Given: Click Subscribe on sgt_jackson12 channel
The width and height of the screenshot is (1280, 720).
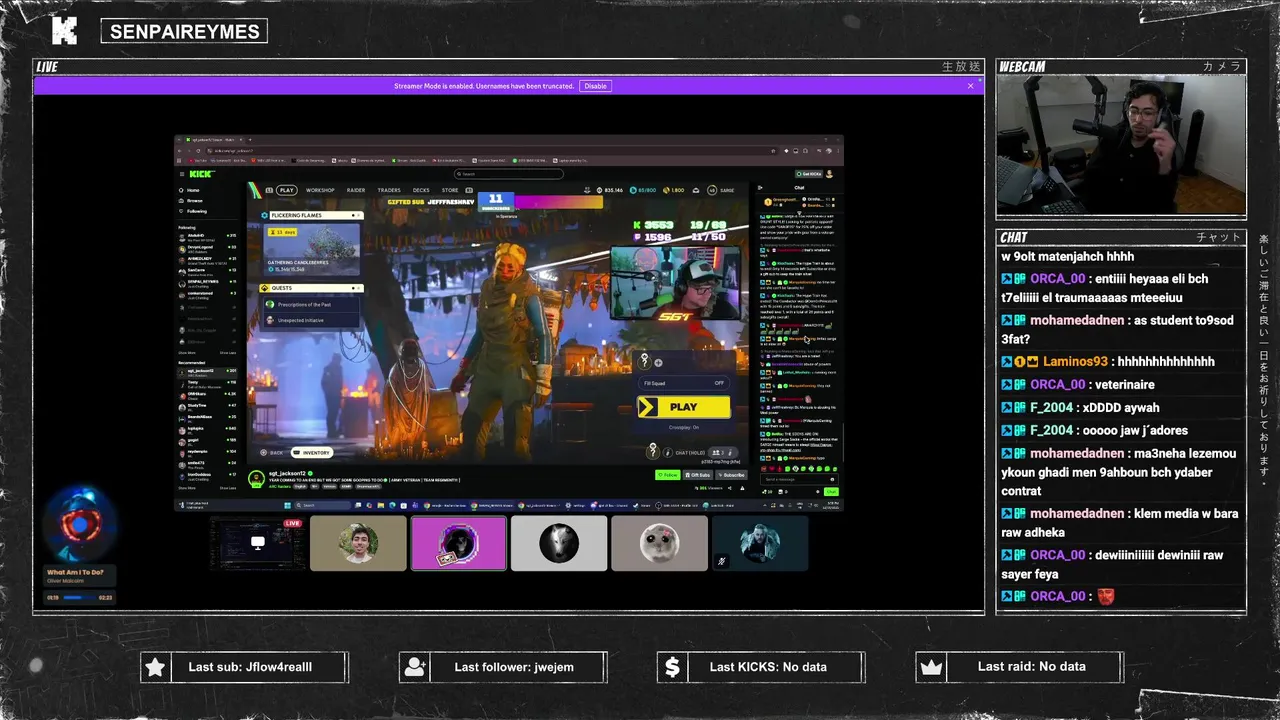Looking at the screenshot, I should [733, 475].
